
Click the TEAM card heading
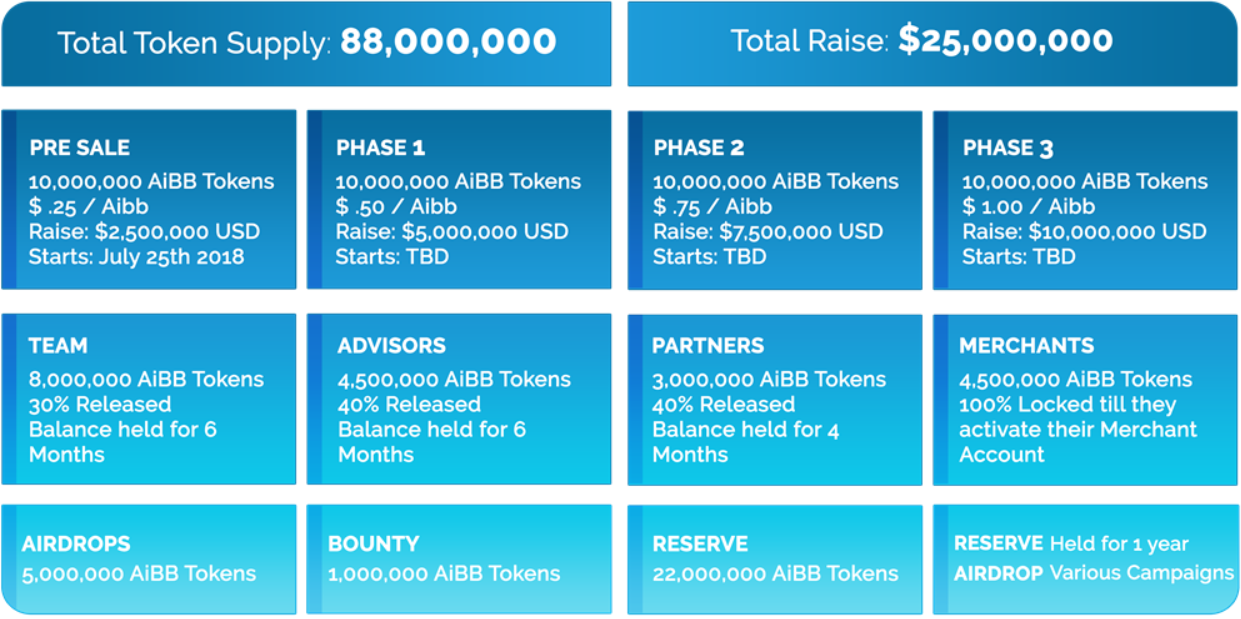tap(58, 346)
